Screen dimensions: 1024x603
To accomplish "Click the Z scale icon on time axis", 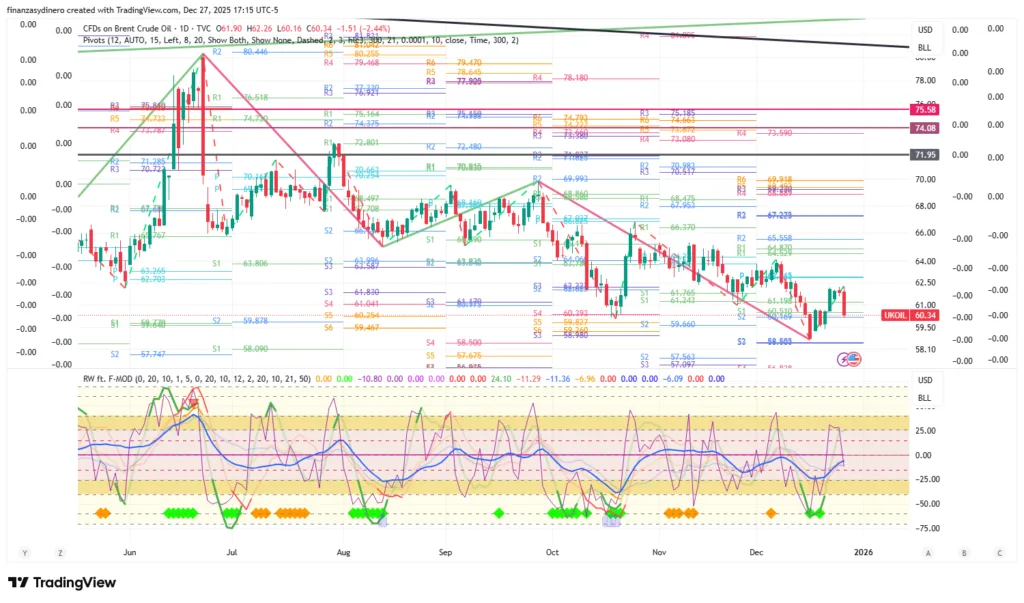I will (60, 552).
